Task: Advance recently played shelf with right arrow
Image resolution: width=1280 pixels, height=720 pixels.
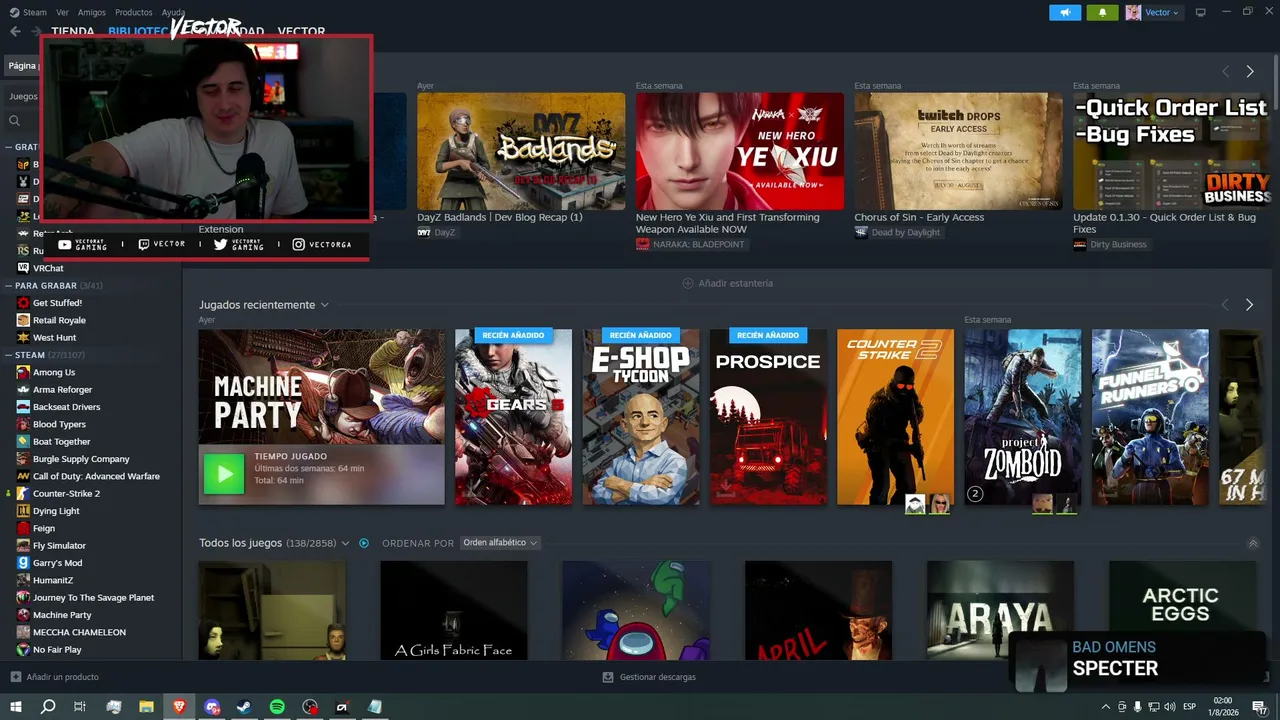Action: [1249, 305]
